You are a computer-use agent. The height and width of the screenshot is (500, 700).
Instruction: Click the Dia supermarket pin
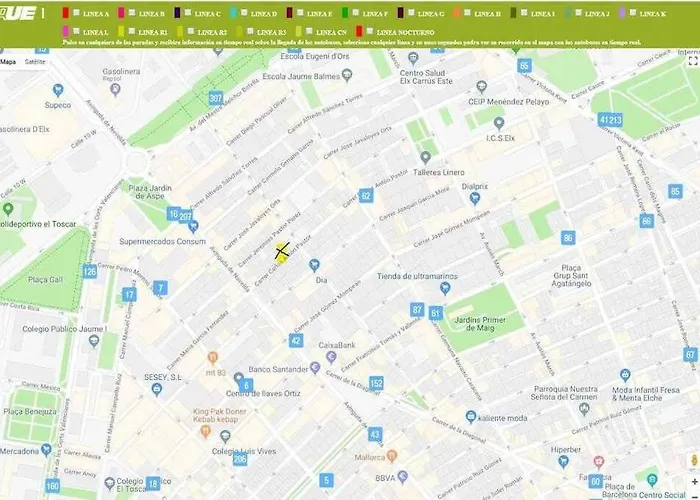point(314,265)
